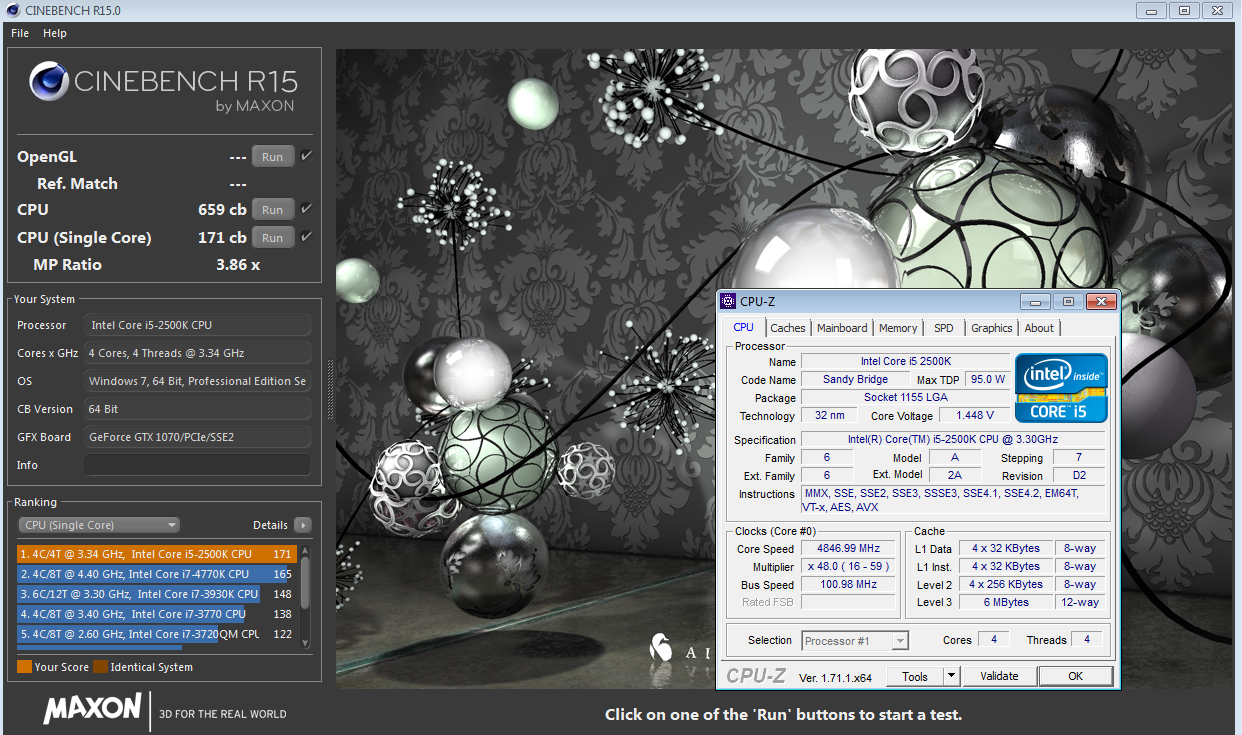The image size is (1242, 735).
Task: Click the Bus Speed value 100.98 MHz
Action: 849,585
